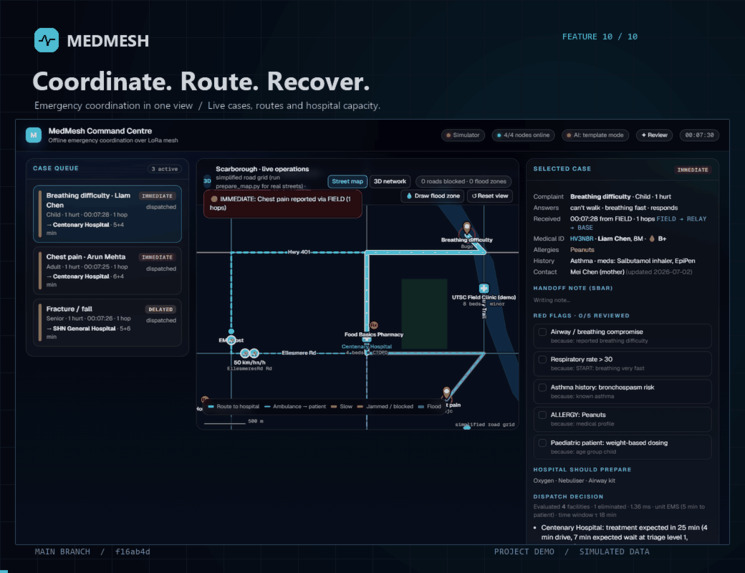This screenshot has width=745, height=573.
Task: Select the right ambulance on Ellesmere Rd
Action: tap(254, 353)
